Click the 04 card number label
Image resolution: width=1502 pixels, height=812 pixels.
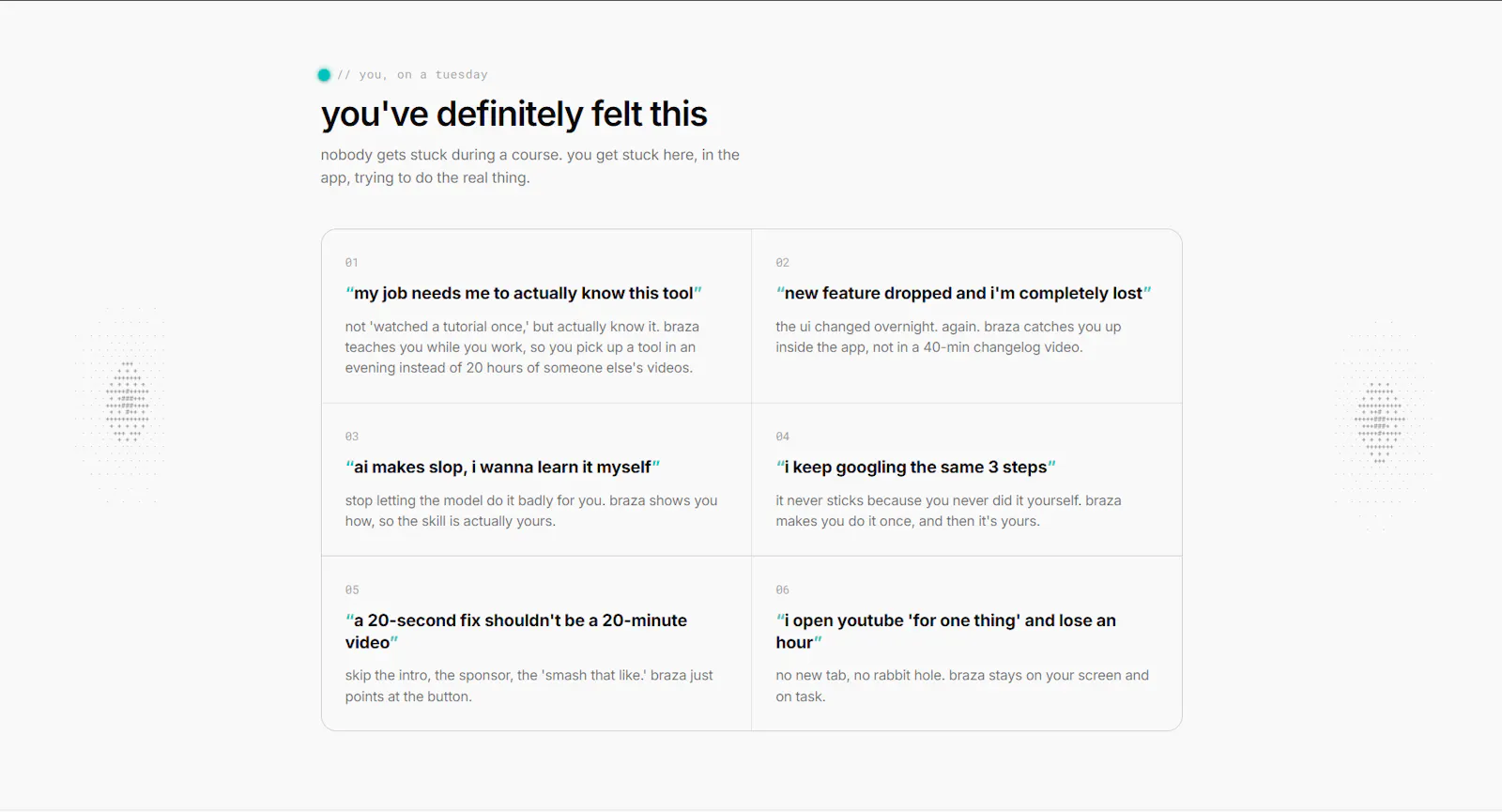pos(782,437)
